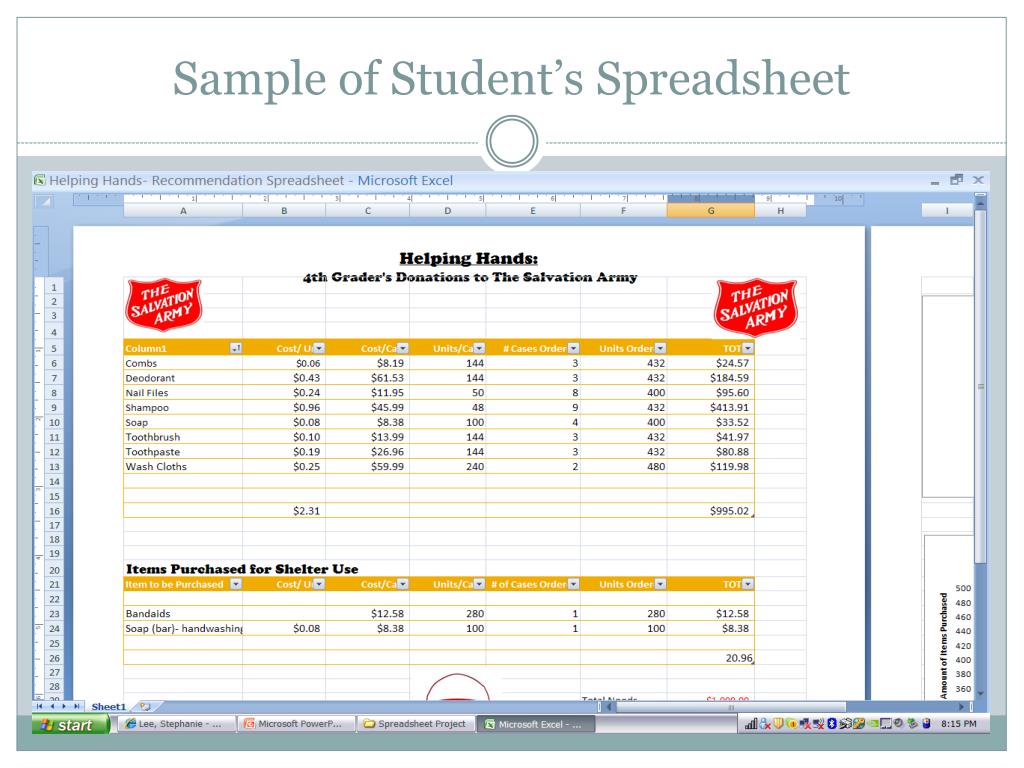The image size is (1024, 768).
Task: Click the yellow security shield tray icon
Action: pos(778,724)
